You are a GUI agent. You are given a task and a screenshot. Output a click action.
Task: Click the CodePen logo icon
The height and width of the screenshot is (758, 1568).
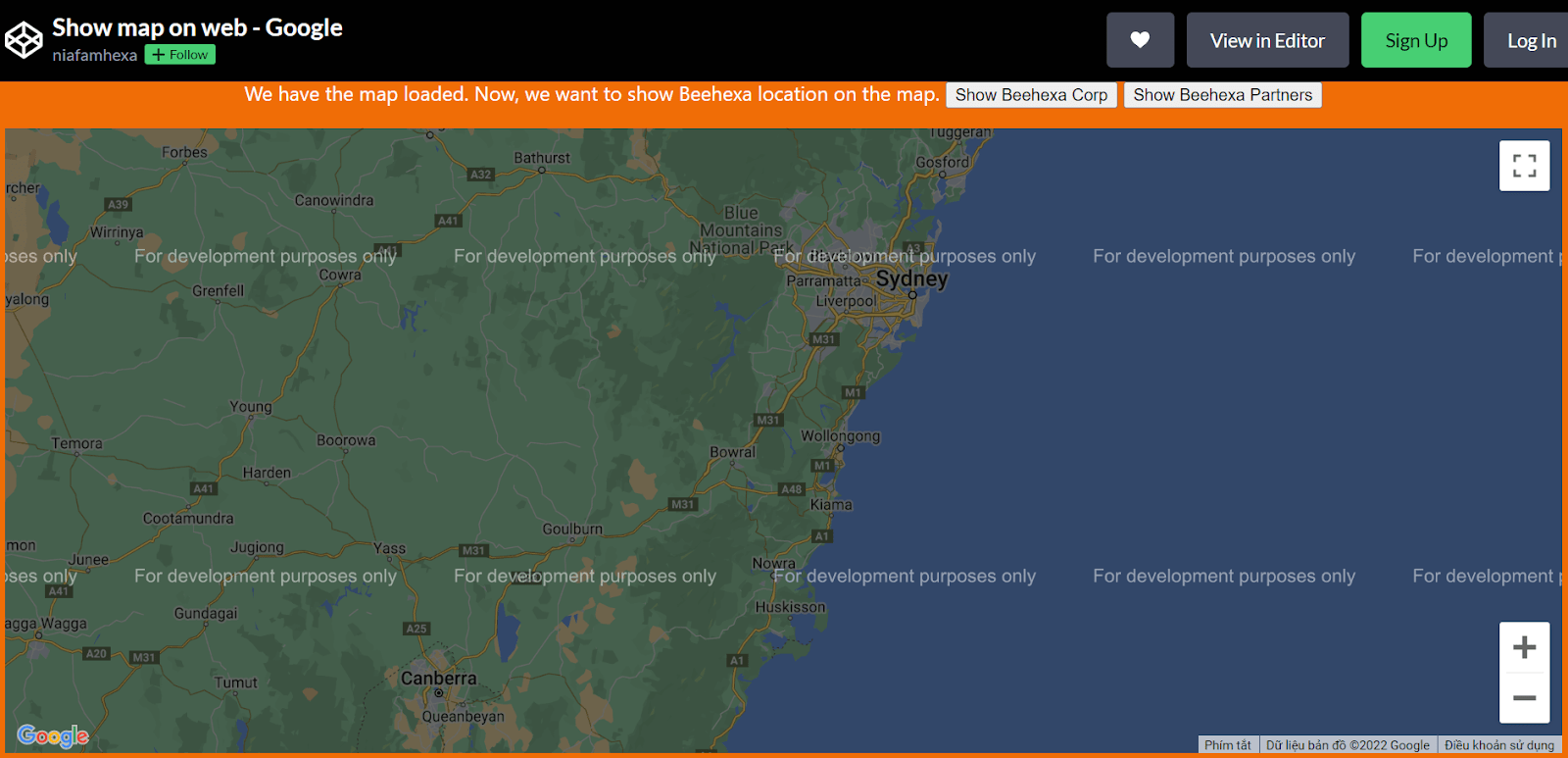[24, 40]
